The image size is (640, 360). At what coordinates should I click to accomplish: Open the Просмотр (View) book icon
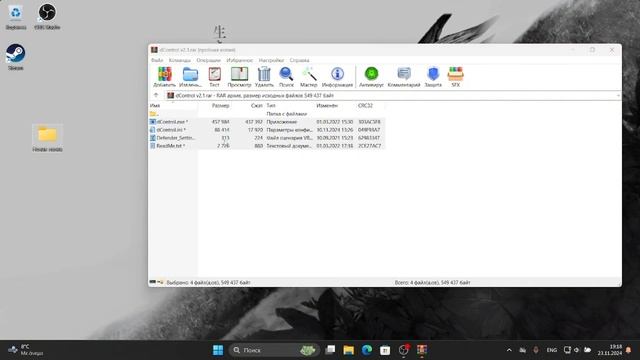[x=239, y=77]
